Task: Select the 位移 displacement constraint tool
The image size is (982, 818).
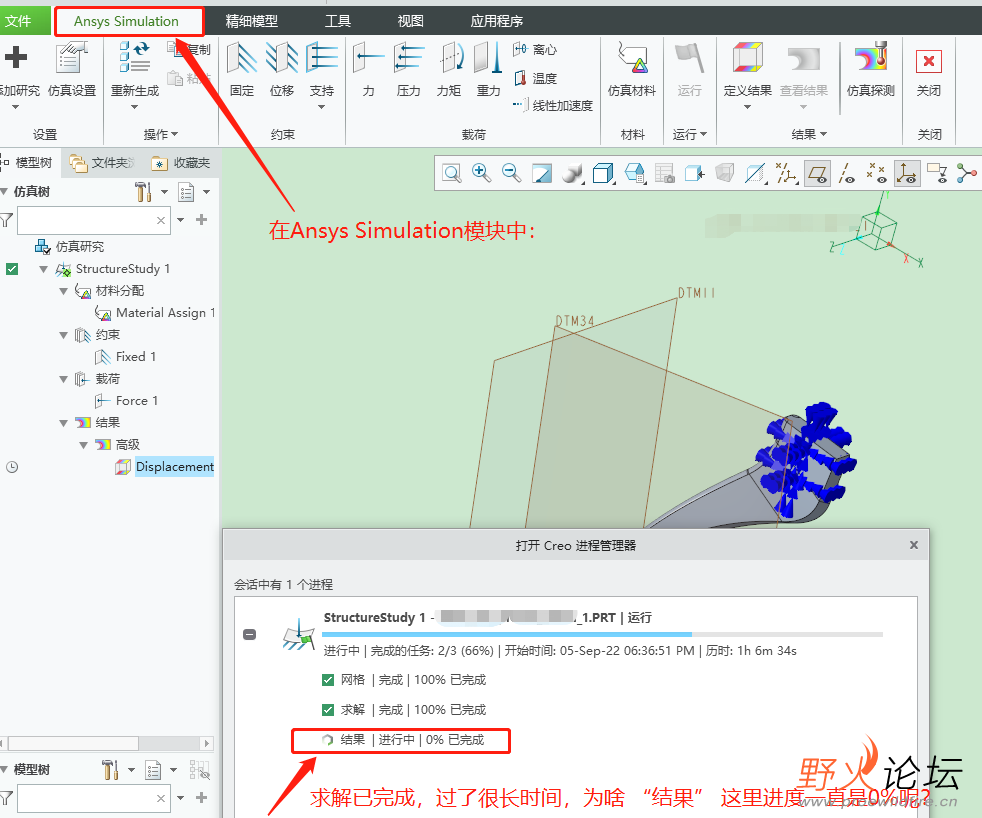Action: coord(282,68)
